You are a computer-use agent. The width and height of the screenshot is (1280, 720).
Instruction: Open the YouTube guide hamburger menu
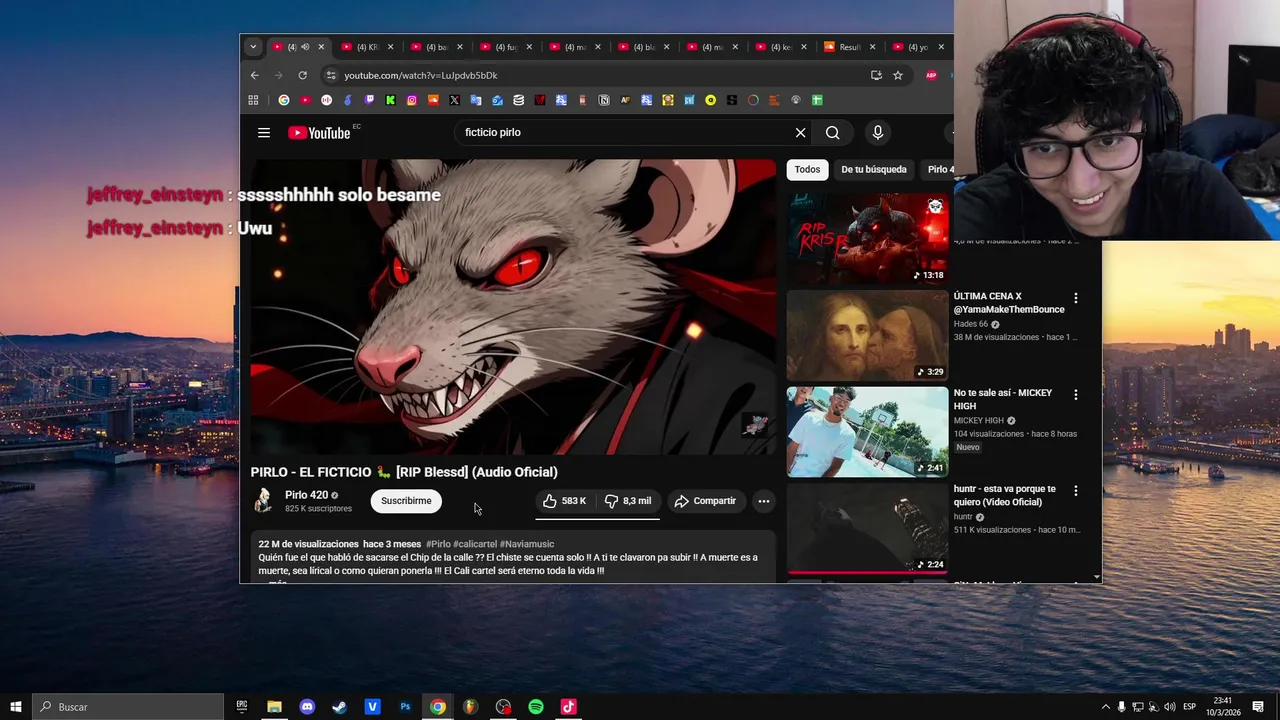[264, 133]
